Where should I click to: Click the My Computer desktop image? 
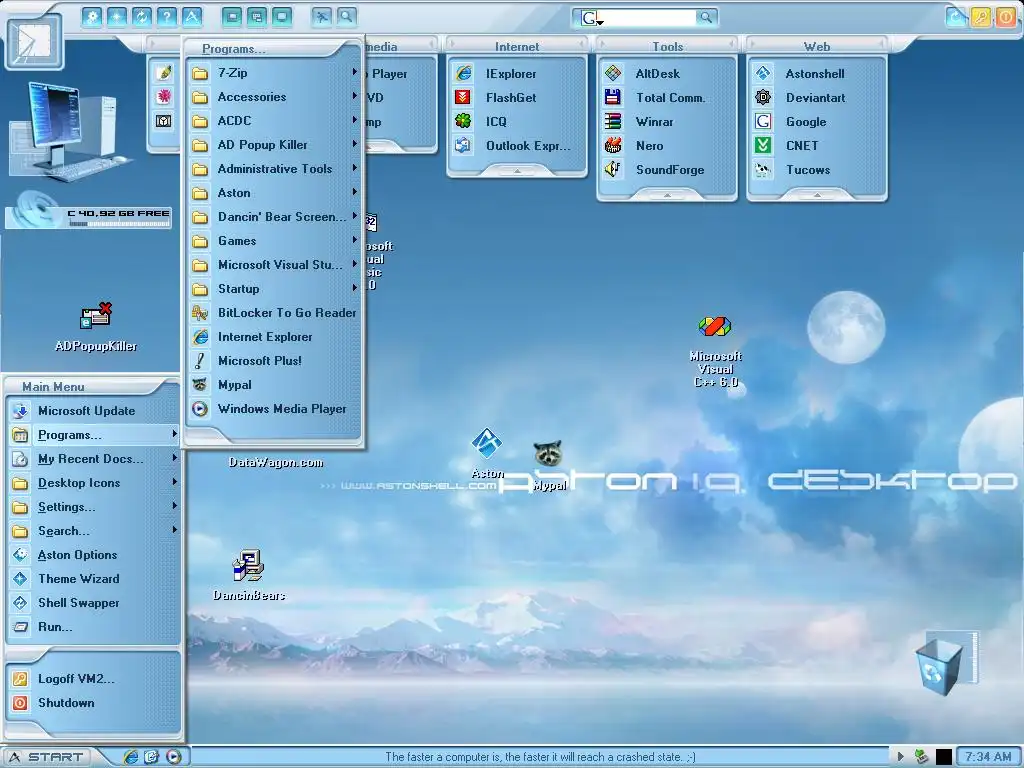point(71,132)
